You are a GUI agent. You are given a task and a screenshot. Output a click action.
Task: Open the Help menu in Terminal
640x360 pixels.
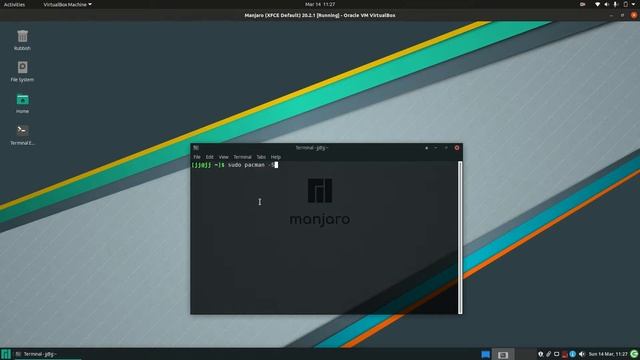[276, 157]
